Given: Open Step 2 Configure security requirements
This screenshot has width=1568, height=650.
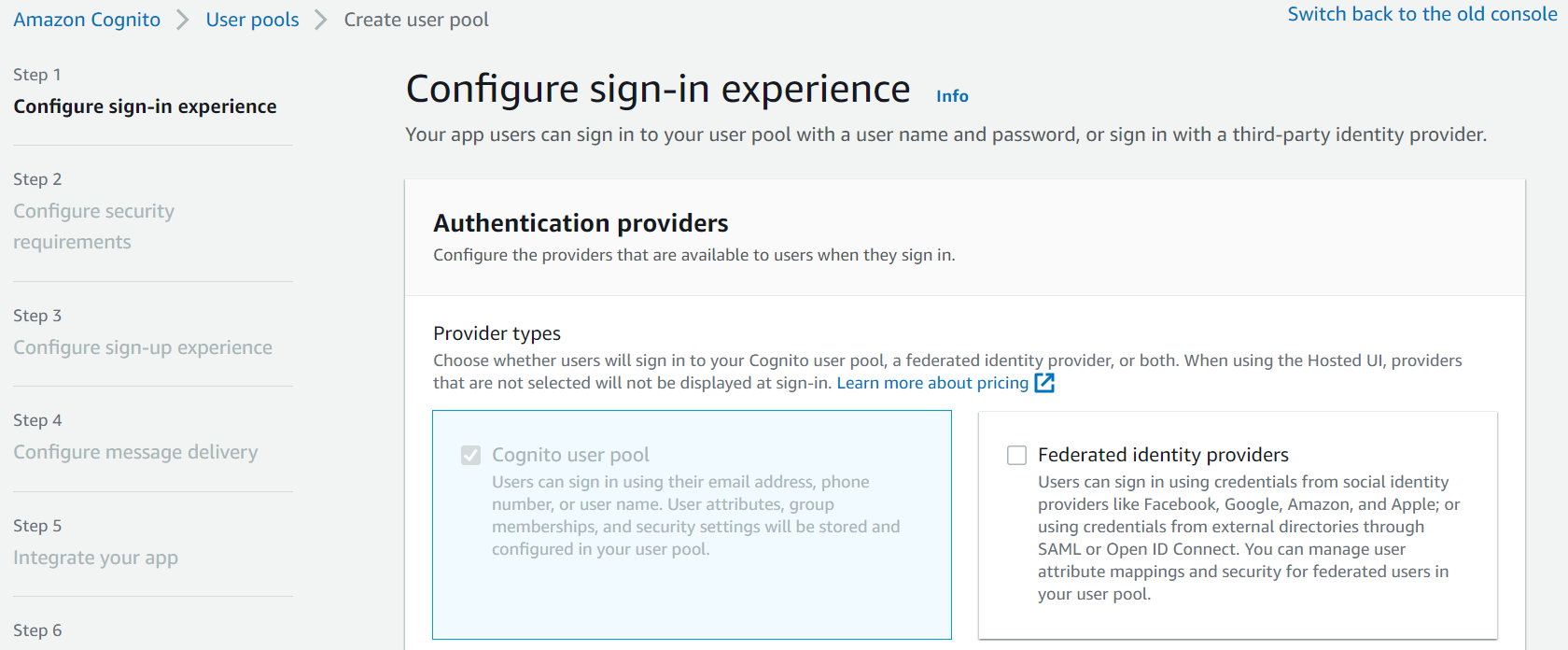Looking at the screenshot, I should pos(93,226).
